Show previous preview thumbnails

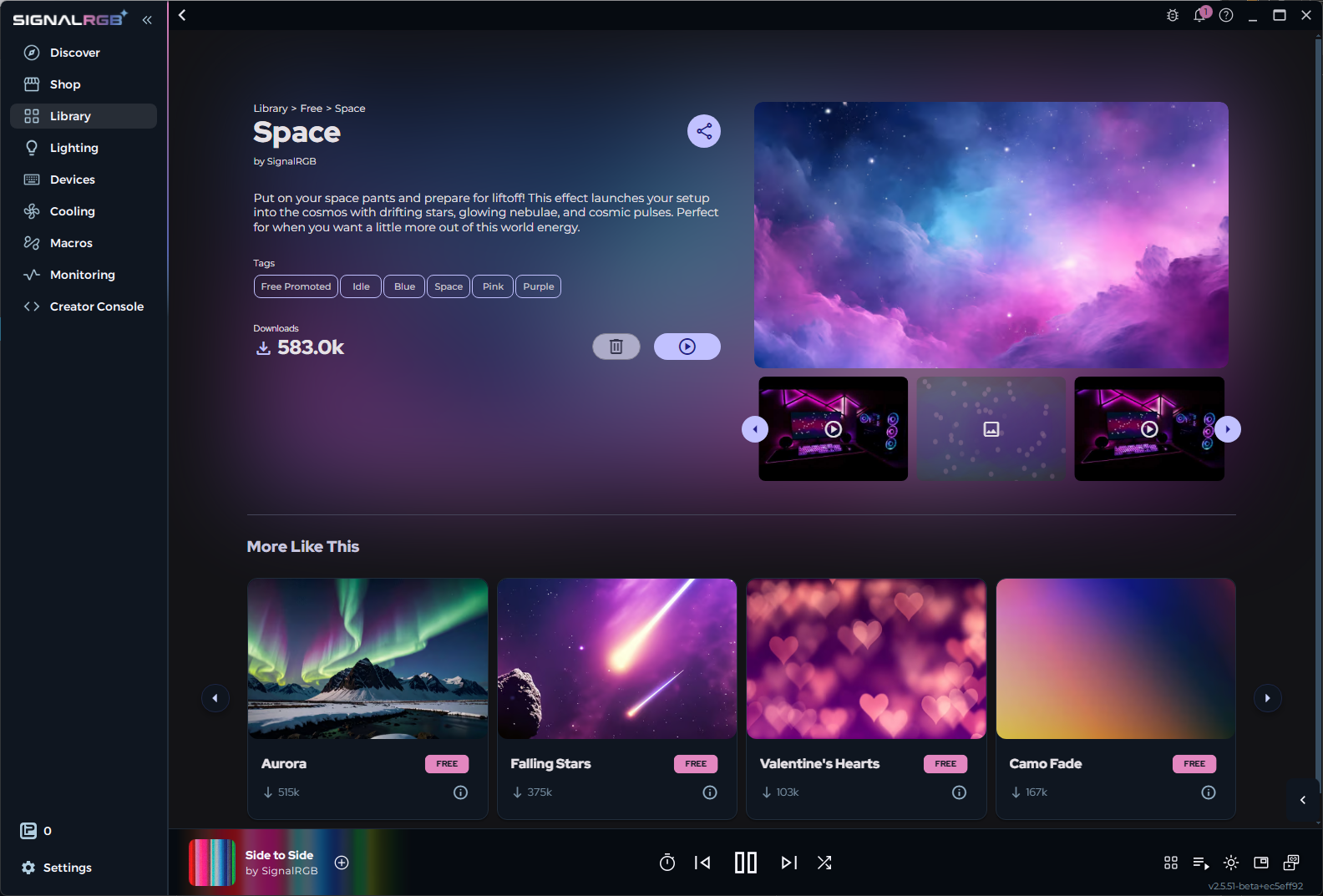755,429
